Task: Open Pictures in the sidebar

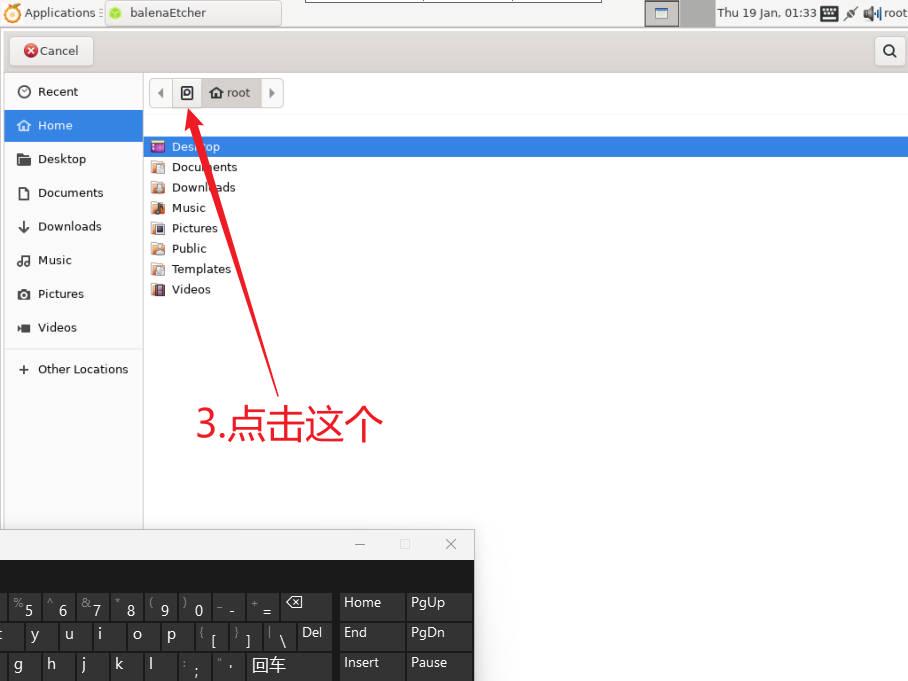Action: pyautogui.click(x=74, y=294)
